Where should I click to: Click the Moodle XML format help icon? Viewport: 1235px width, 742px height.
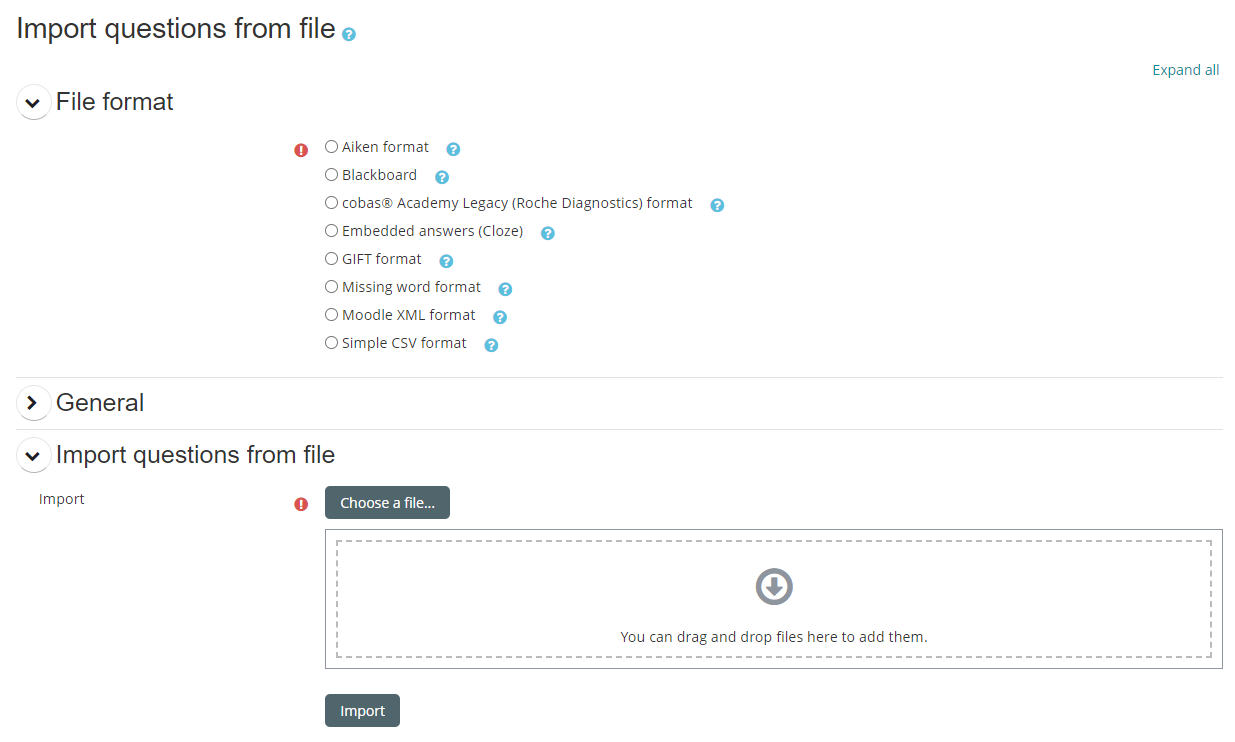(x=500, y=317)
